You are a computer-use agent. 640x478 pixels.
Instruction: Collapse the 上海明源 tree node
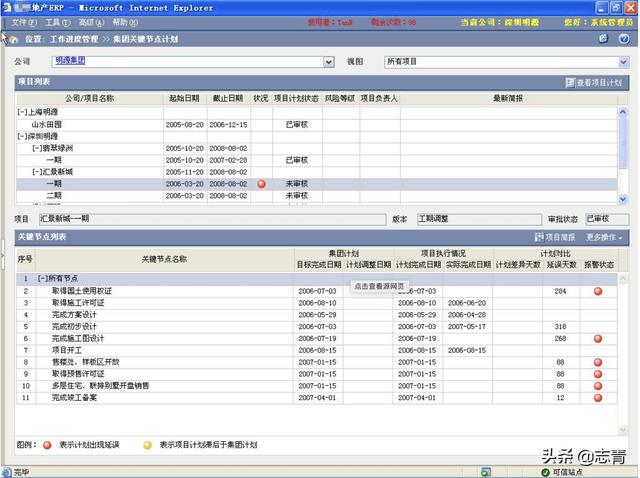pyautogui.click(x=22, y=112)
